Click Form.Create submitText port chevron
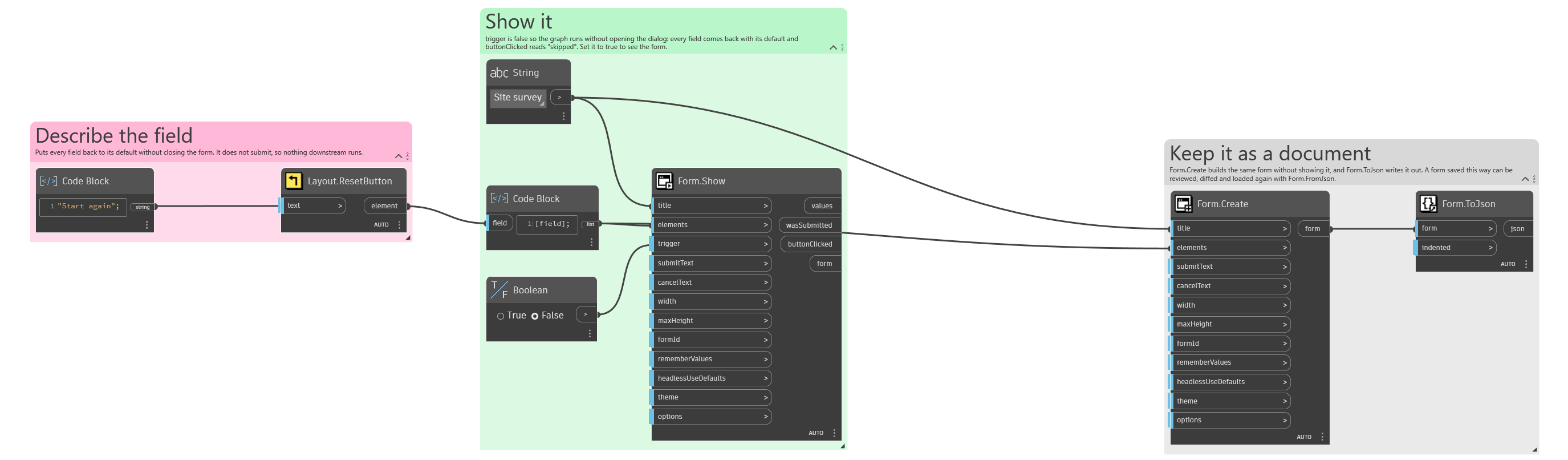Image resolution: width=1568 pixels, height=460 pixels. (1285, 267)
